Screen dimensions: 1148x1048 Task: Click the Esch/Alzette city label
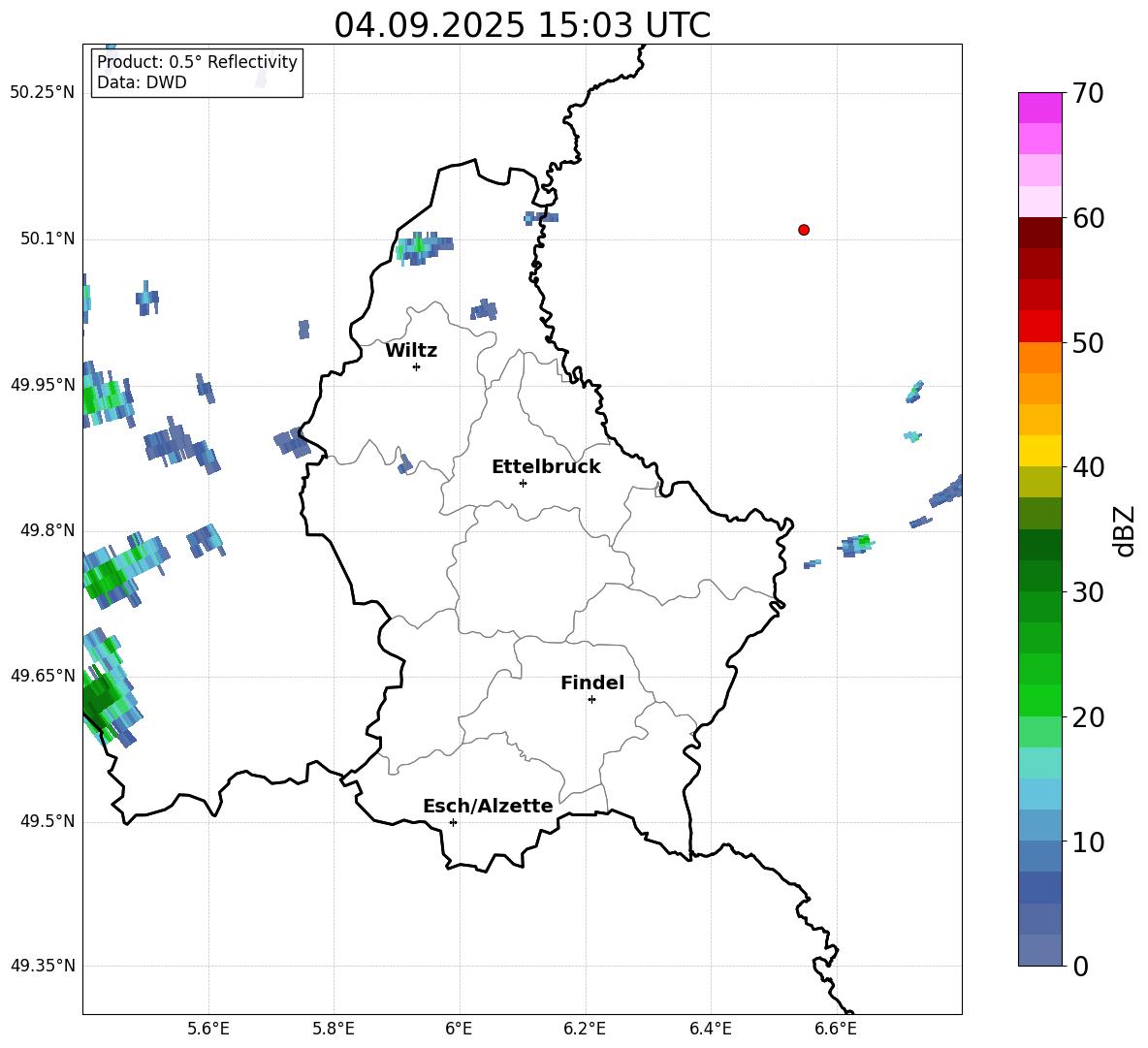[488, 806]
